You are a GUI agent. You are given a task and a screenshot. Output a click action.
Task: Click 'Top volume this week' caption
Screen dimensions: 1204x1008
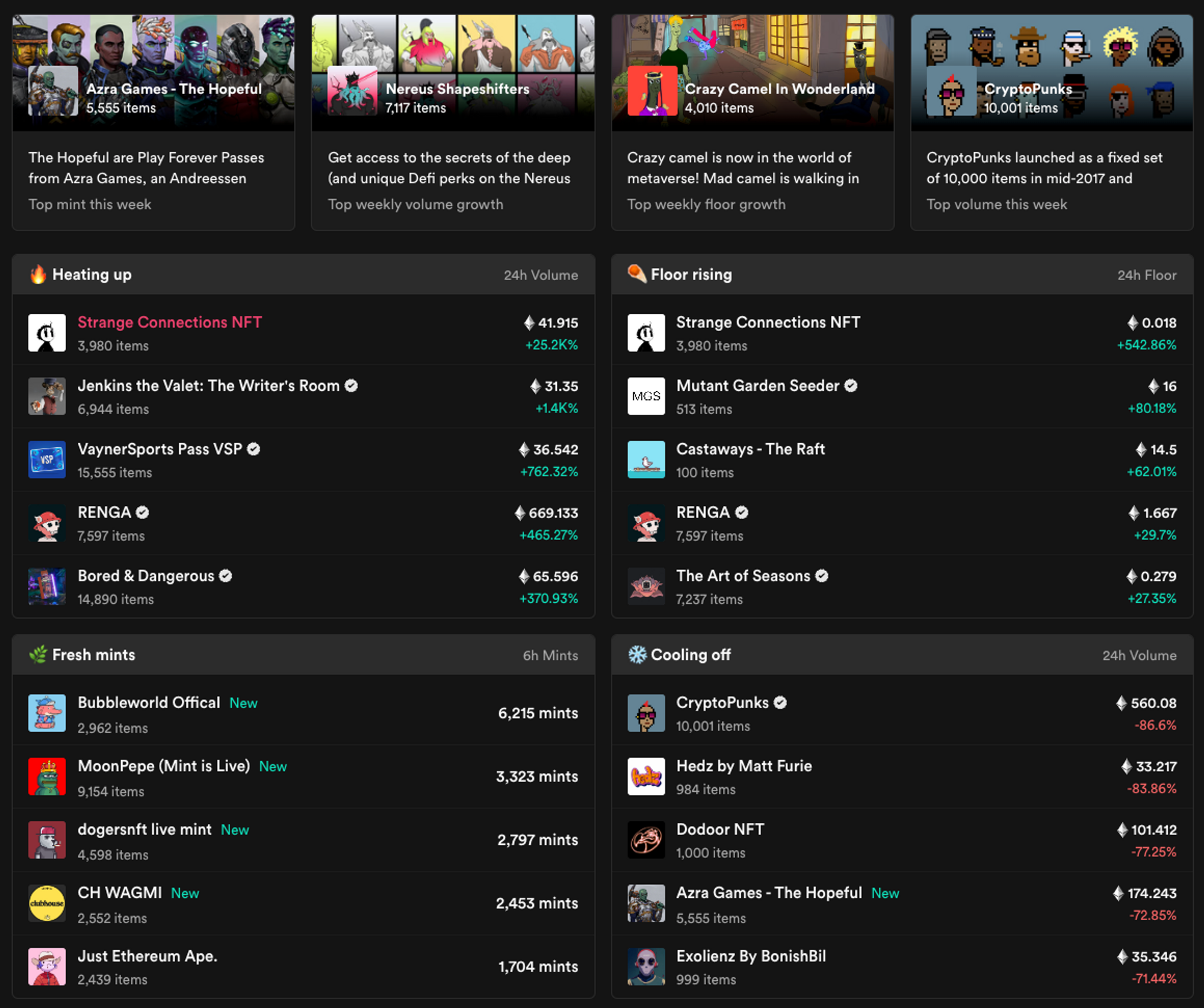[996, 205]
